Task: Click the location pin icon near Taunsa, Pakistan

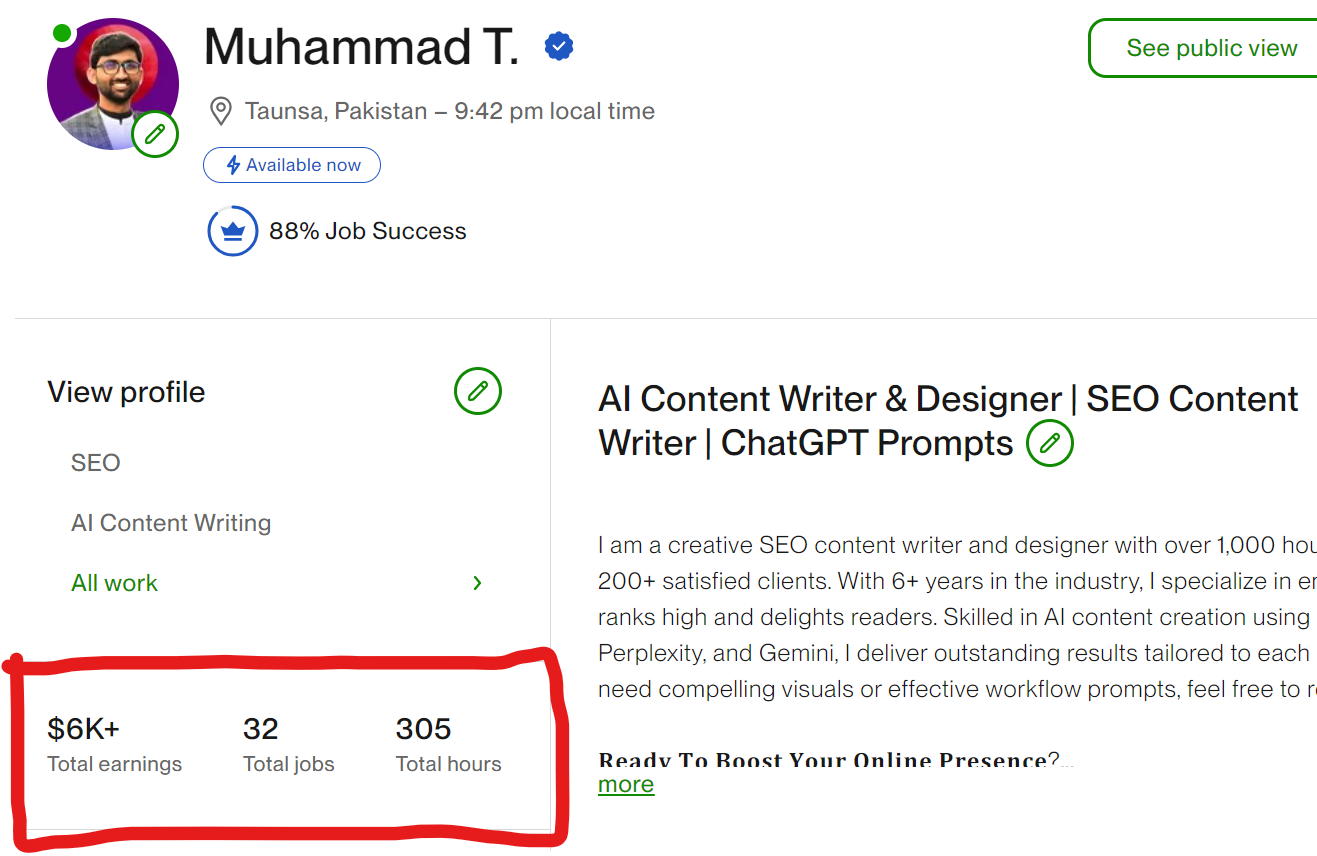Action: 220,111
